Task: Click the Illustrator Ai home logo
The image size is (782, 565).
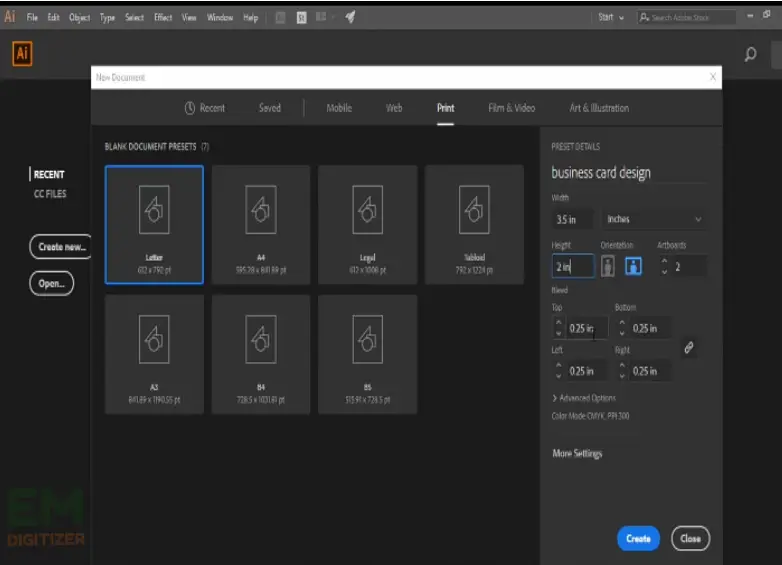Action: coord(22,53)
